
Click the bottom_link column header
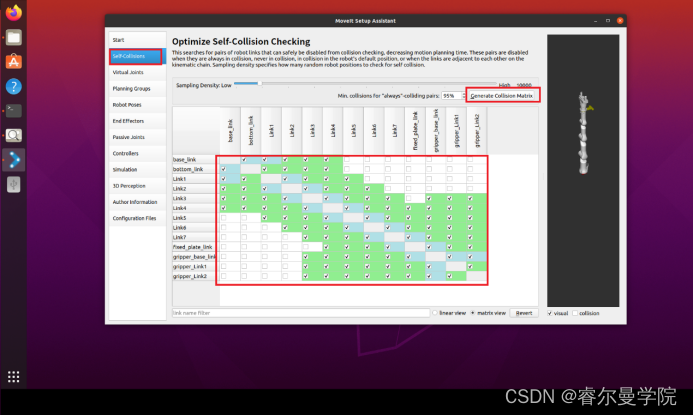point(251,131)
